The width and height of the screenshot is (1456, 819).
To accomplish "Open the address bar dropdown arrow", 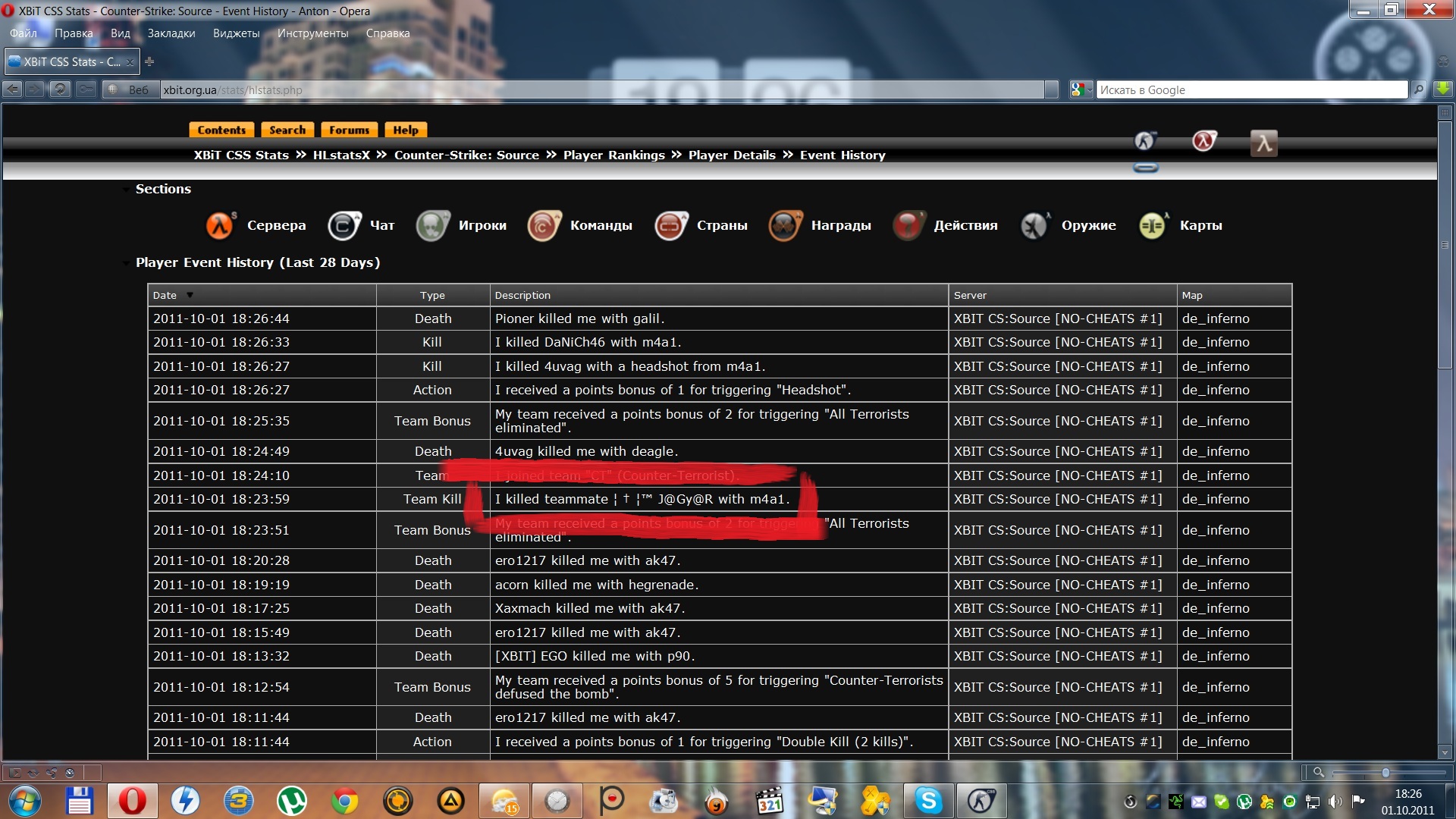I will (x=1051, y=89).
